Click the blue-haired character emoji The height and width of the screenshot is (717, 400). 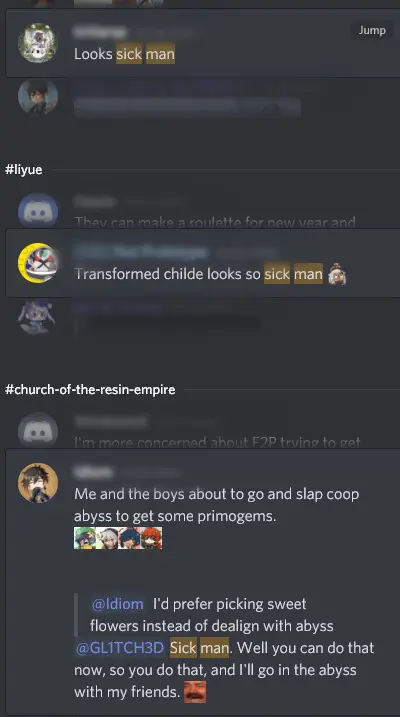pyautogui.click(x=129, y=538)
